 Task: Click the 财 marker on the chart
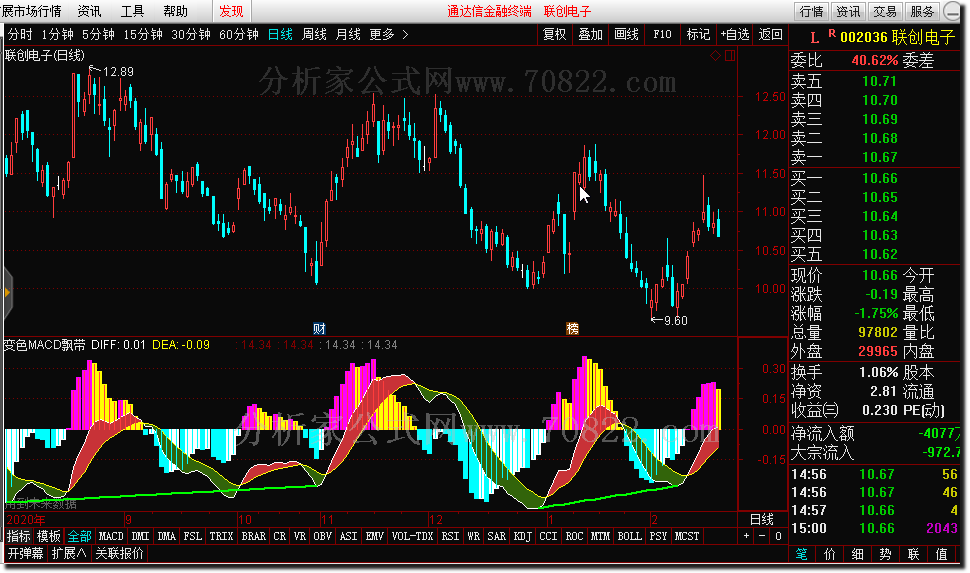click(319, 329)
